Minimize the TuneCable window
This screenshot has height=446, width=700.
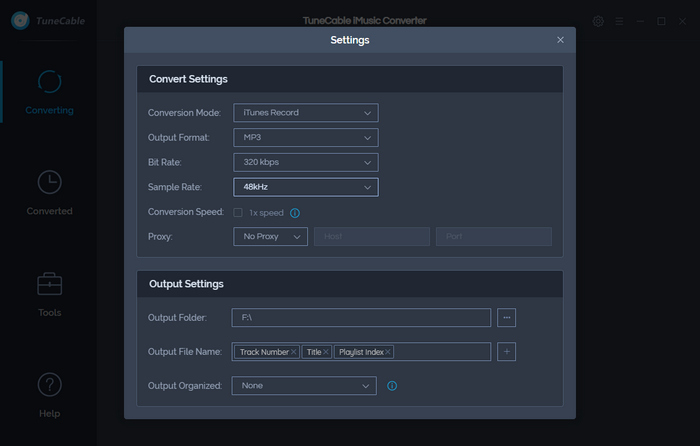click(640, 21)
